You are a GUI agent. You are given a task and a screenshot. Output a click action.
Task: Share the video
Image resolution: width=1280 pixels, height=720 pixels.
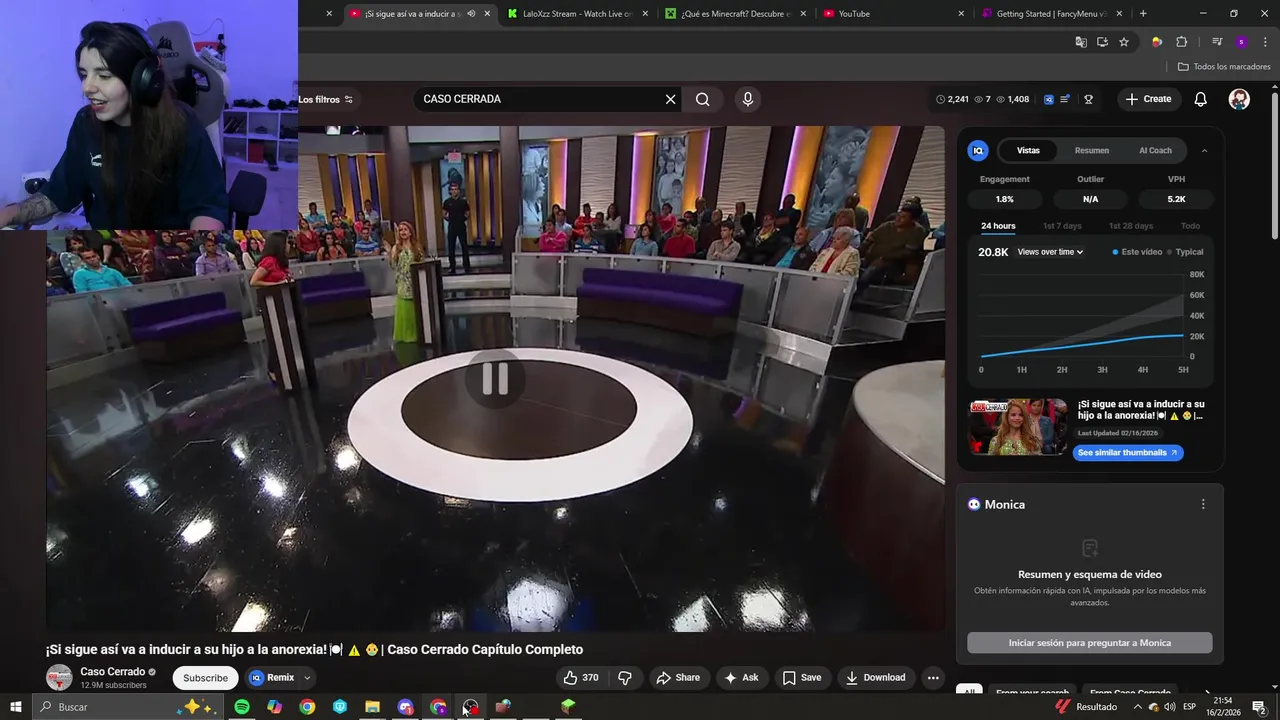[x=678, y=677]
